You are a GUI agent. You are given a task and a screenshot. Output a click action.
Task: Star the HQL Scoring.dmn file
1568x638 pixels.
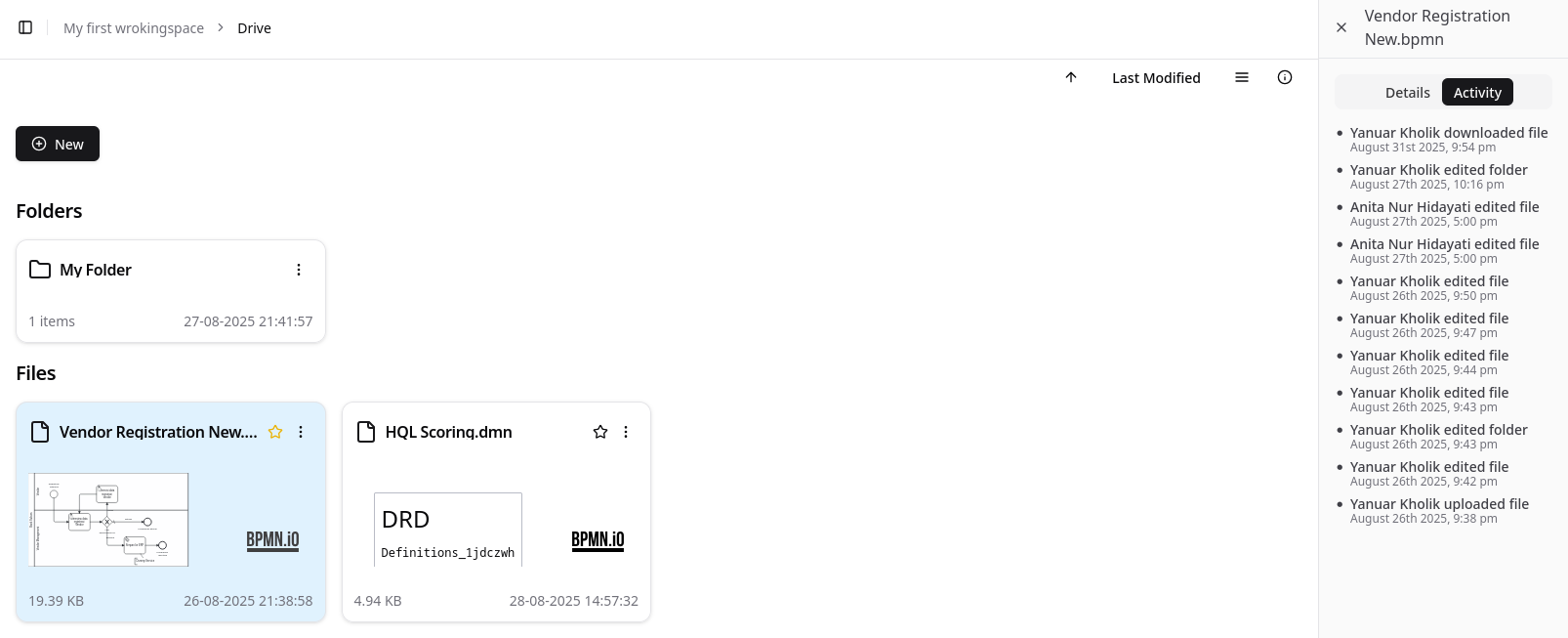pos(600,432)
